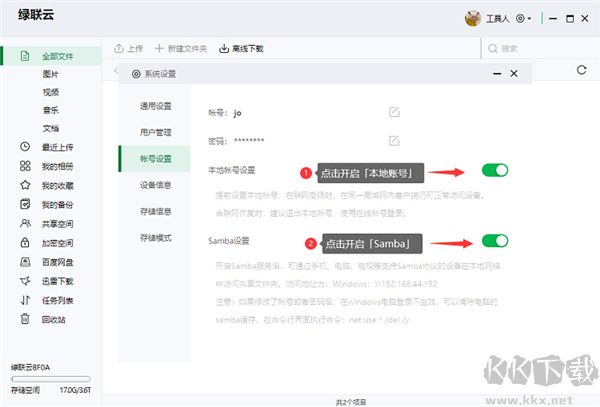Close the 系统设置 dialog

(x=514, y=73)
